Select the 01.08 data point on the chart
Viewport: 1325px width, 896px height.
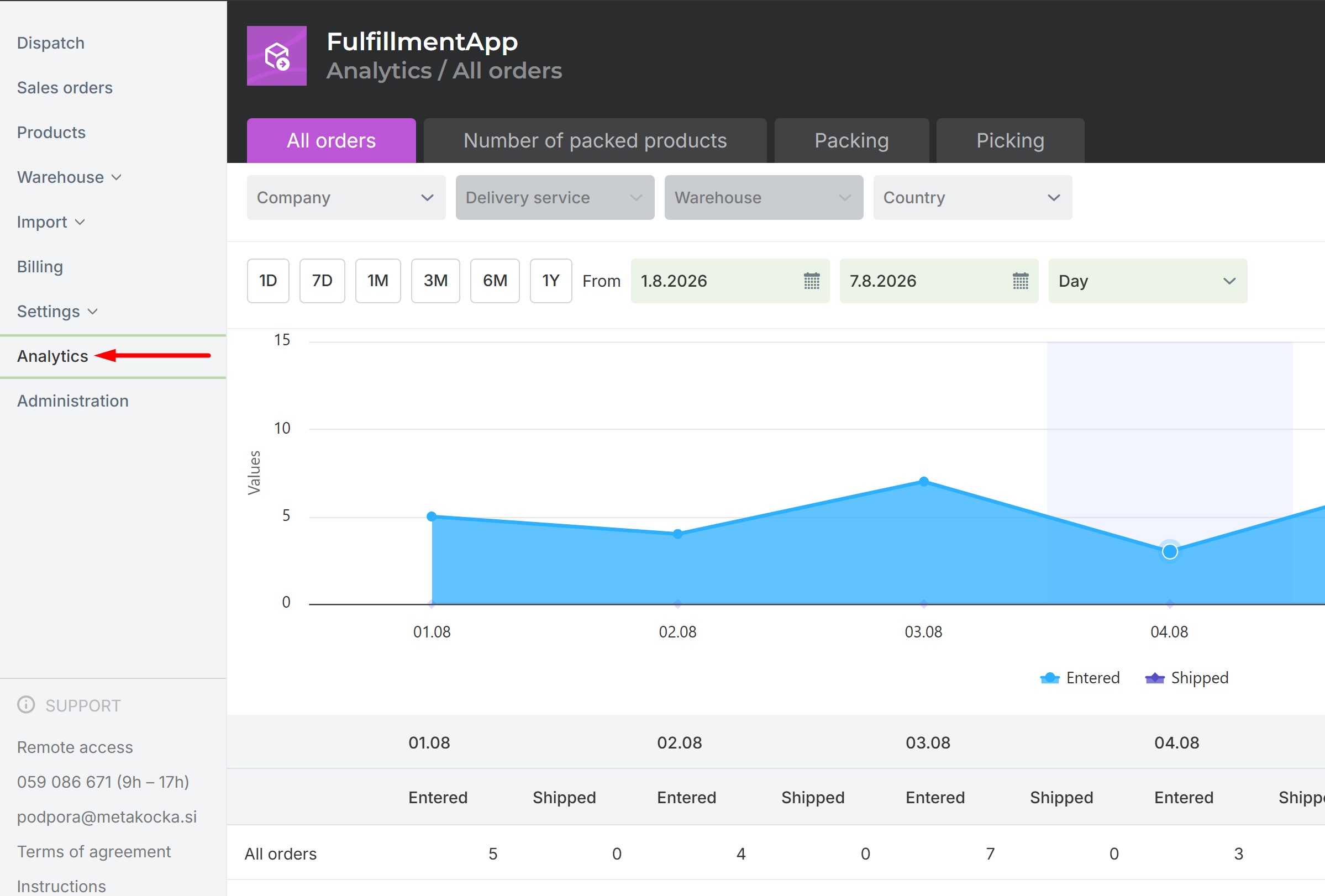click(432, 516)
